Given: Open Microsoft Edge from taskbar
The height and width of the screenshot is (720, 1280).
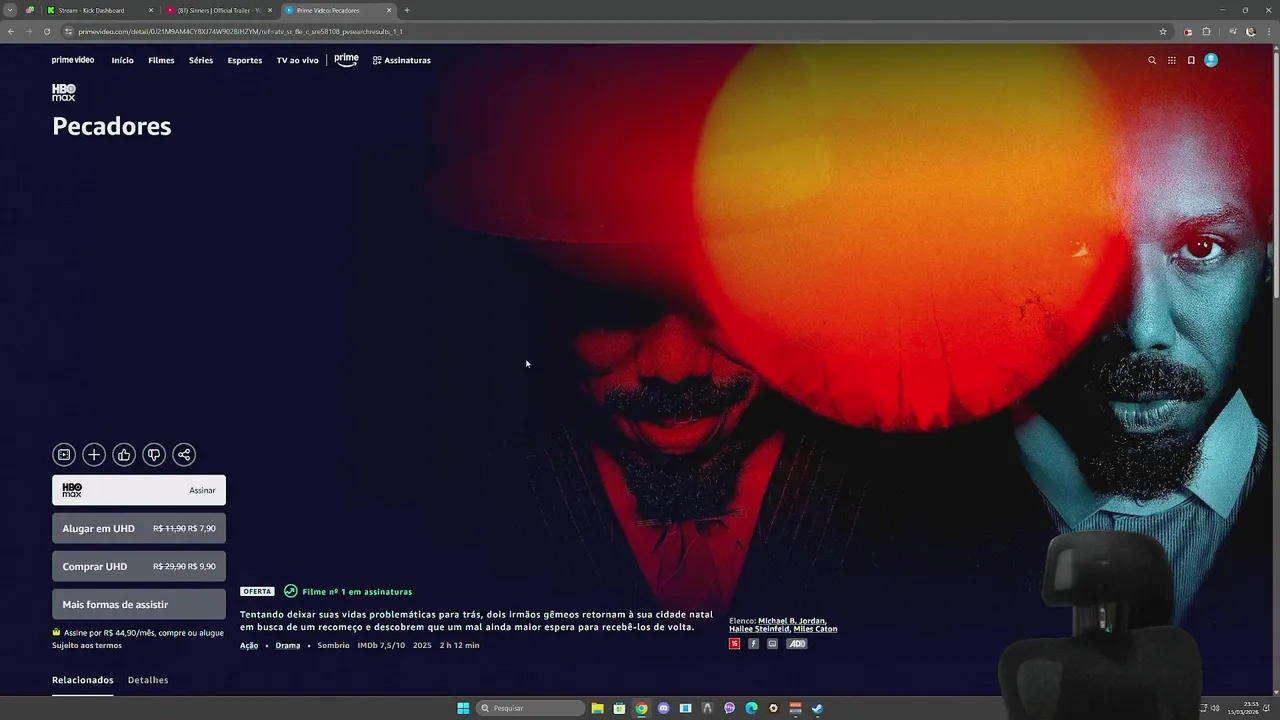Looking at the screenshot, I should click(x=751, y=708).
